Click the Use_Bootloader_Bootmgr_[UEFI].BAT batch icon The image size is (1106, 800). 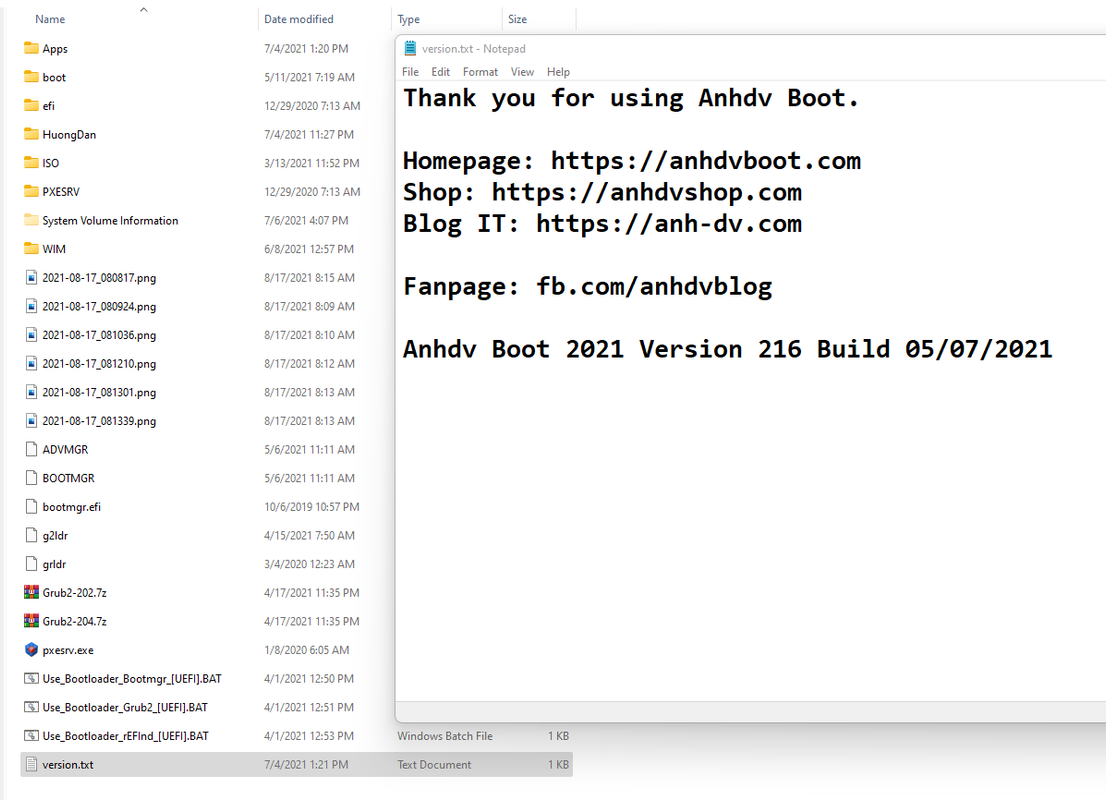coord(31,679)
